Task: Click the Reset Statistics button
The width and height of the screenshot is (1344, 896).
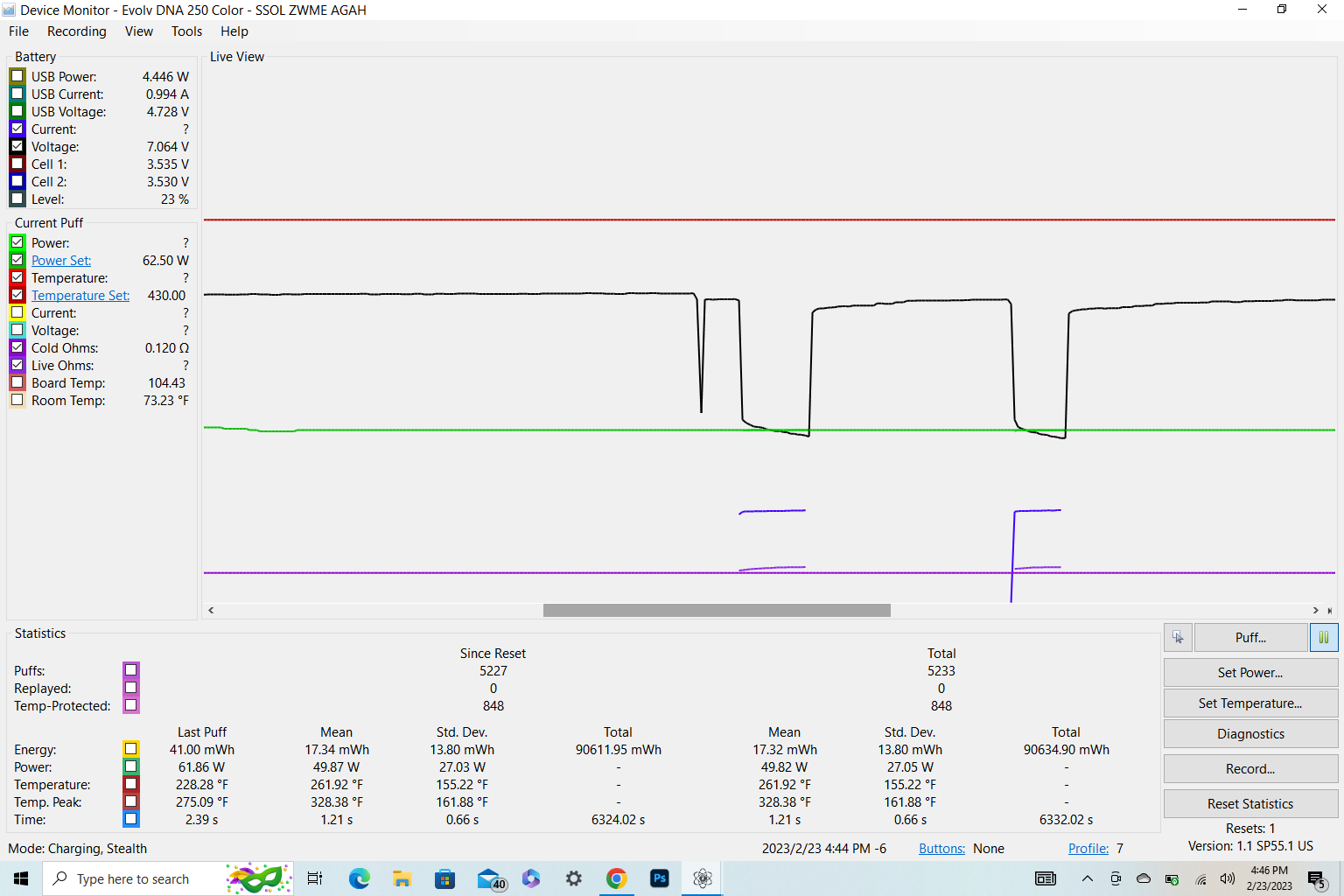Action: 1249,804
